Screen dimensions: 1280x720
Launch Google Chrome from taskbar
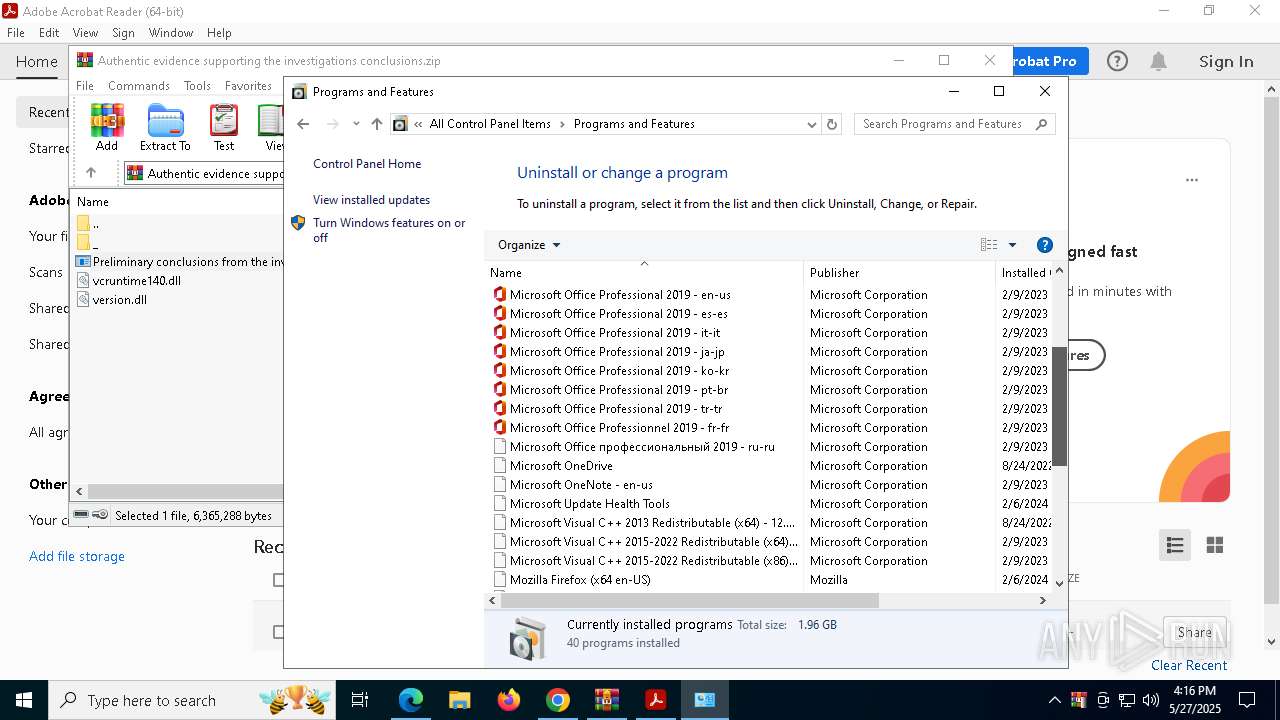pyautogui.click(x=558, y=700)
